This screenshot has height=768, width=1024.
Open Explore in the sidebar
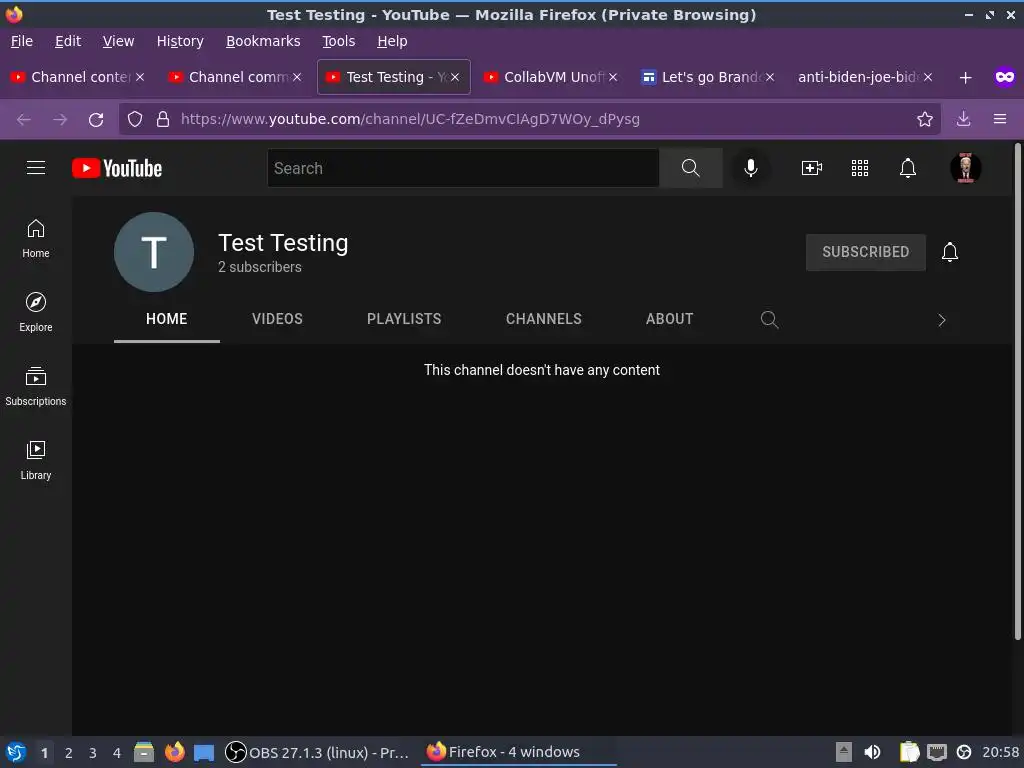pos(36,312)
